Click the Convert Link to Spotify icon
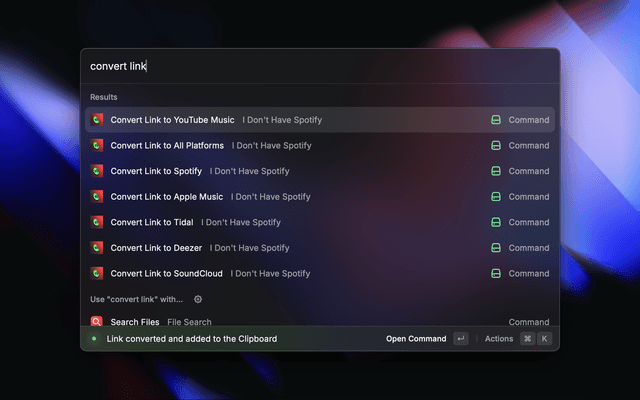This screenshot has width=640, height=400. 97,171
